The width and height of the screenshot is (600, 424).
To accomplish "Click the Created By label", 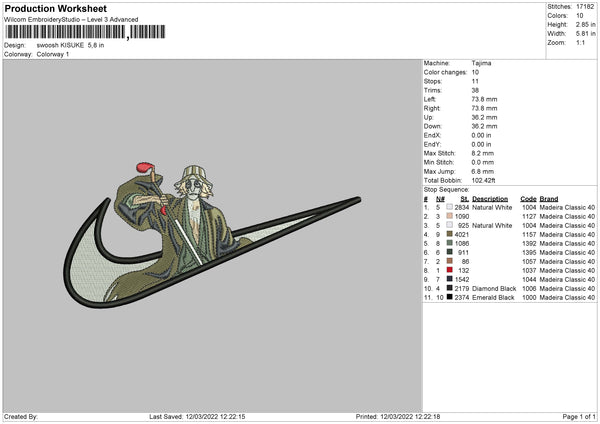I will (21, 417).
